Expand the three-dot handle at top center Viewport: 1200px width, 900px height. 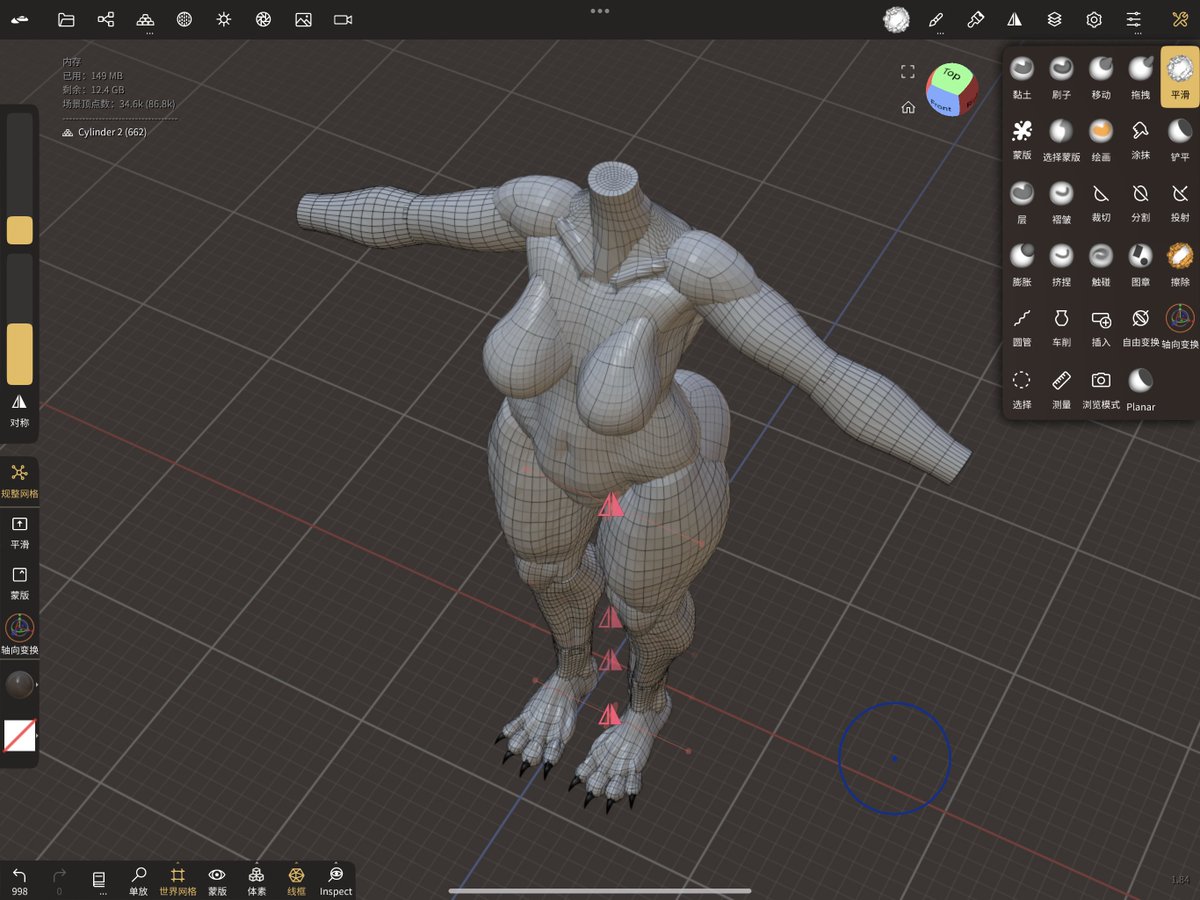tap(600, 10)
